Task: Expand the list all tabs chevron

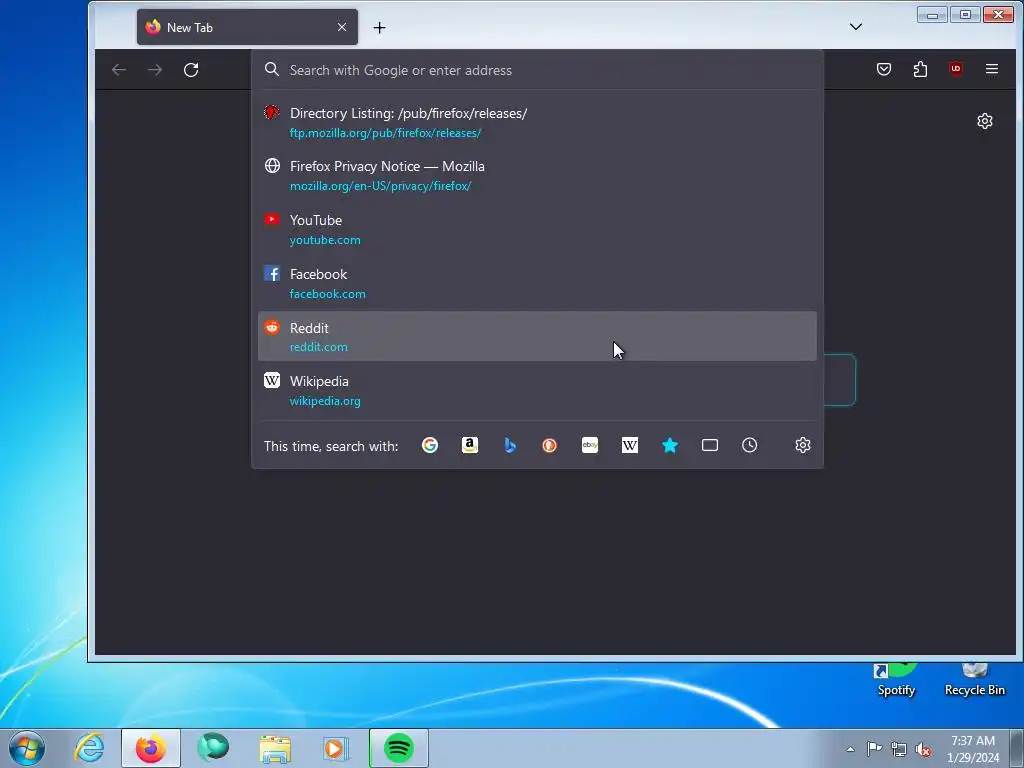Action: tap(856, 27)
